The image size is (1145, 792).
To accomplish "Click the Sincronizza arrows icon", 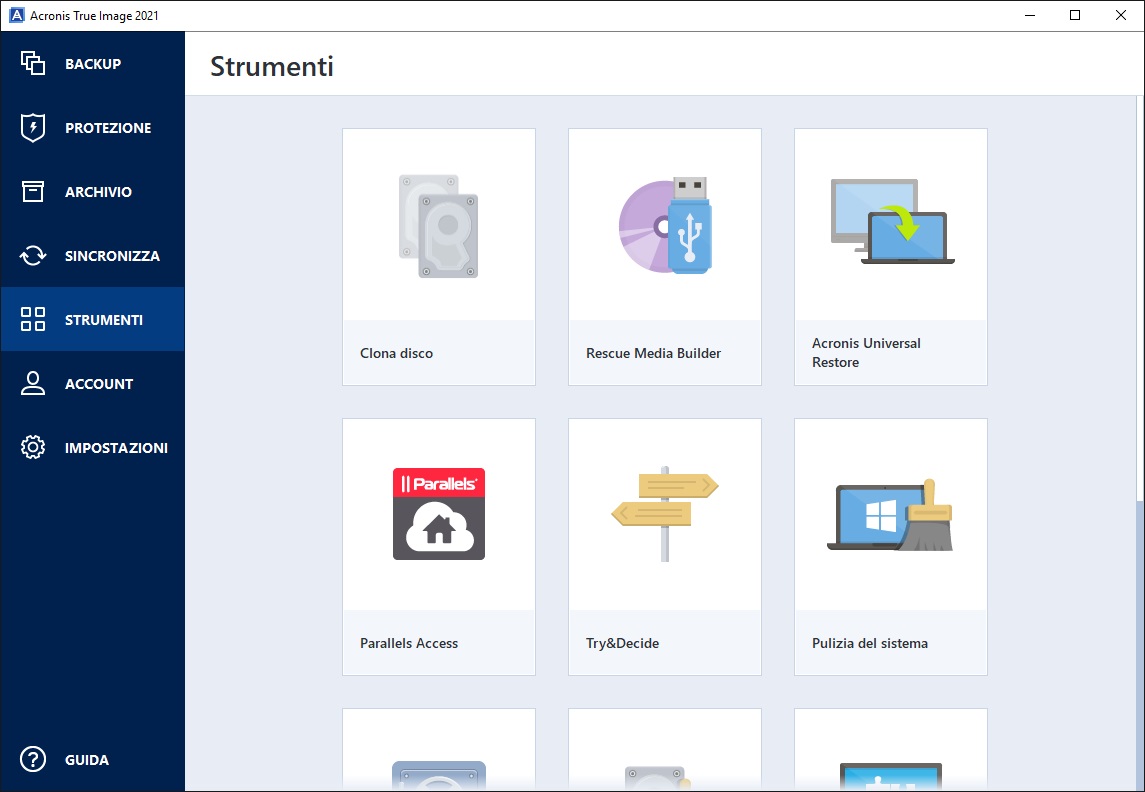I will [33, 255].
